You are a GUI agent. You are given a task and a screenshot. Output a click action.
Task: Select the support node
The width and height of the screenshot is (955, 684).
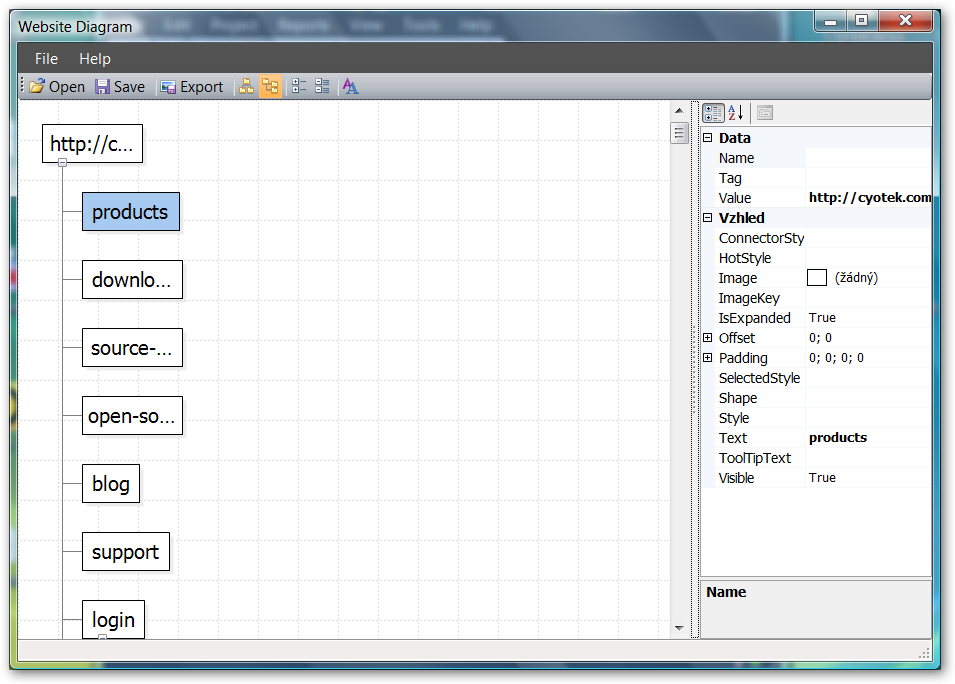pos(126,552)
